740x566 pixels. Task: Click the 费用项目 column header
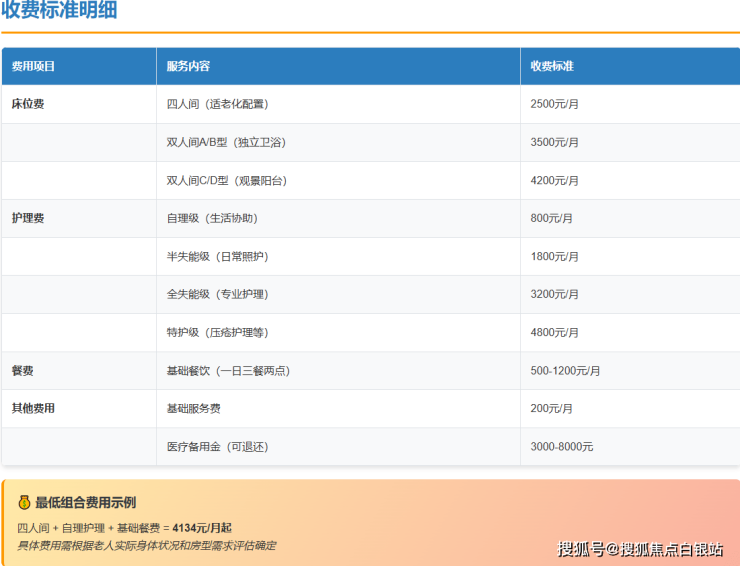coord(33,66)
